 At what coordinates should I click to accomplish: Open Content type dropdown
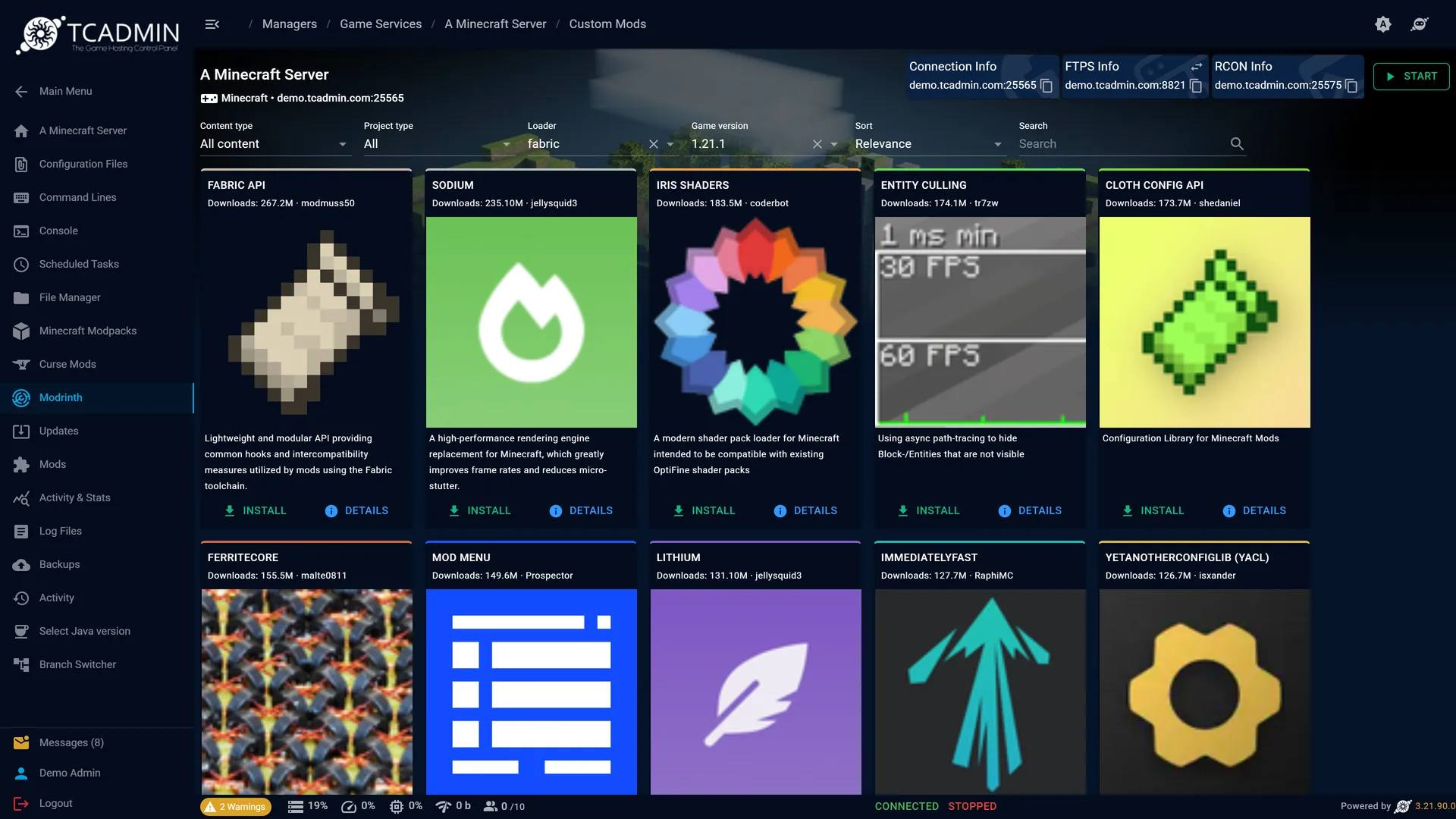coord(275,144)
